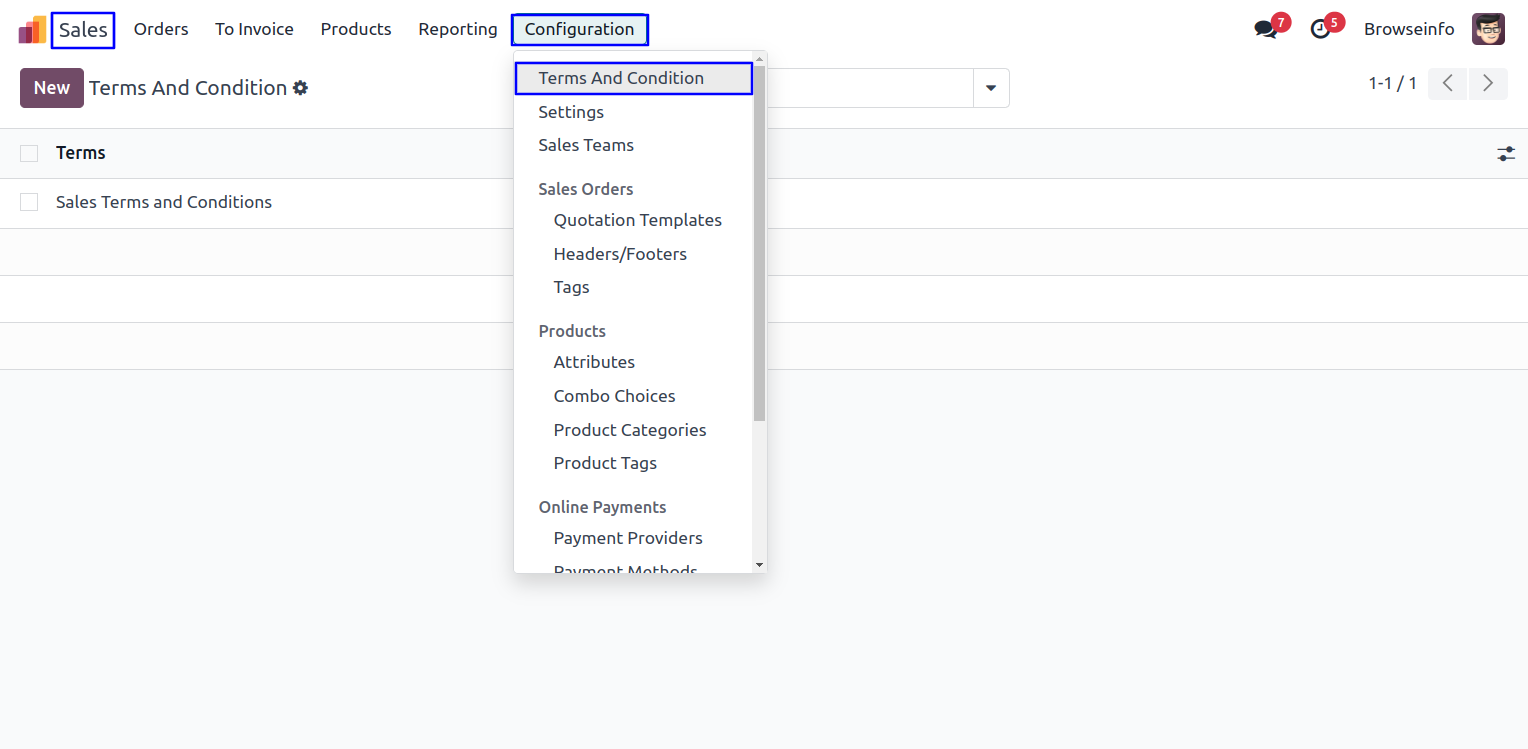Click the gear icon beside Terms And Condition
The width and height of the screenshot is (1528, 749).
(300, 88)
